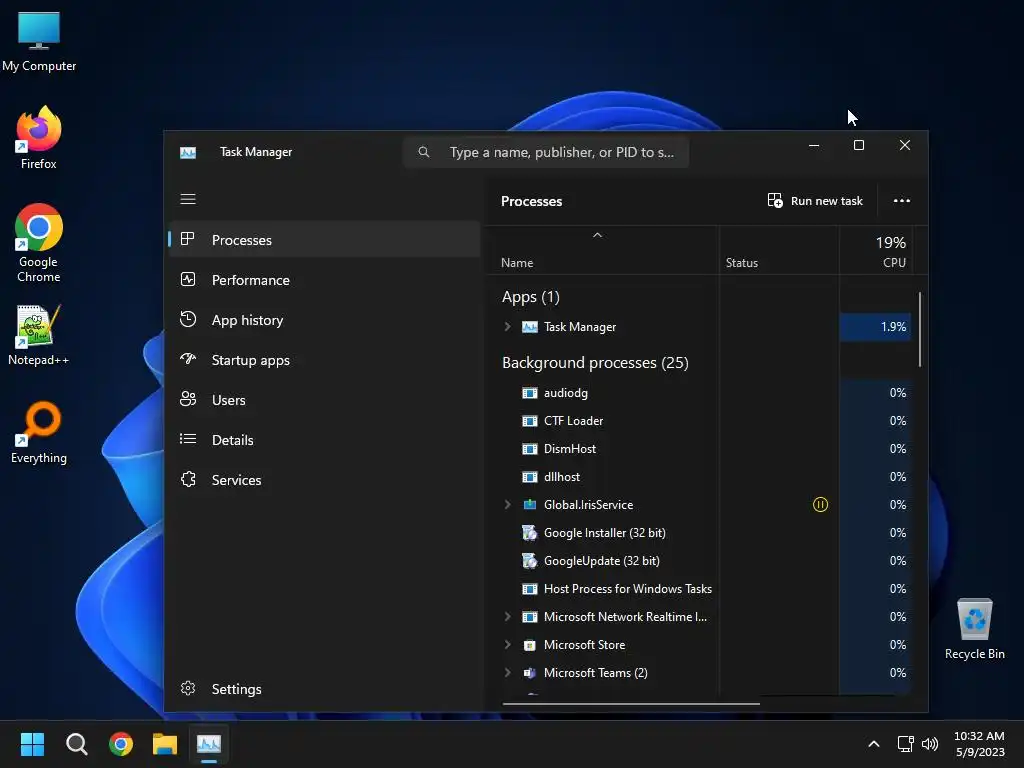The height and width of the screenshot is (768, 1024).
Task: Select the Notepad++ desktop shortcut
Action: click(x=39, y=335)
